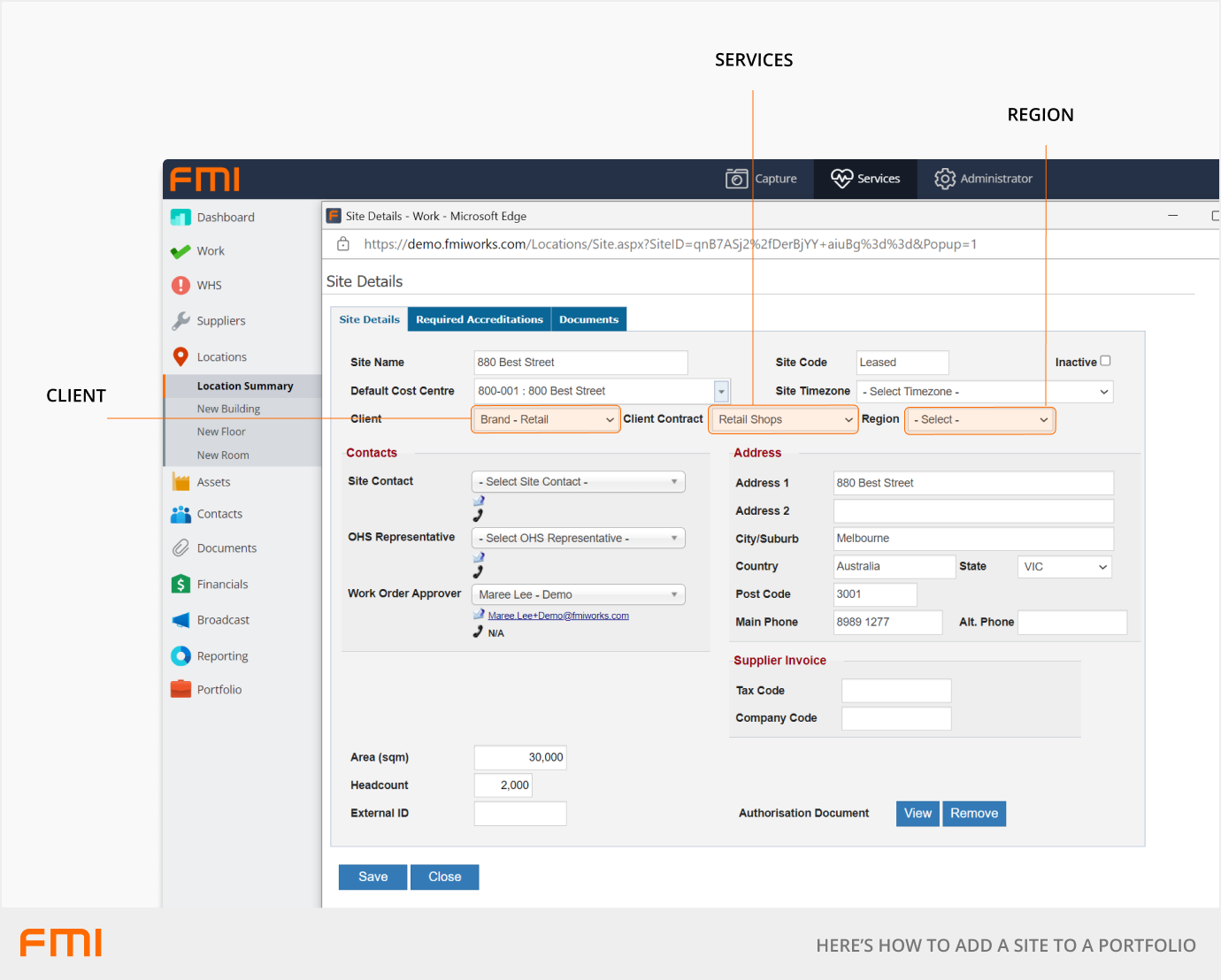Select New Building in sidebar
Viewport: 1221px width, 980px height.
coord(228,409)
